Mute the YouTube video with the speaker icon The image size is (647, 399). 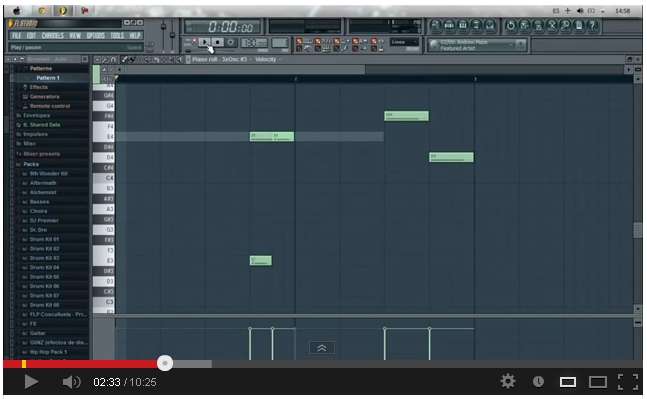(71, 382)
